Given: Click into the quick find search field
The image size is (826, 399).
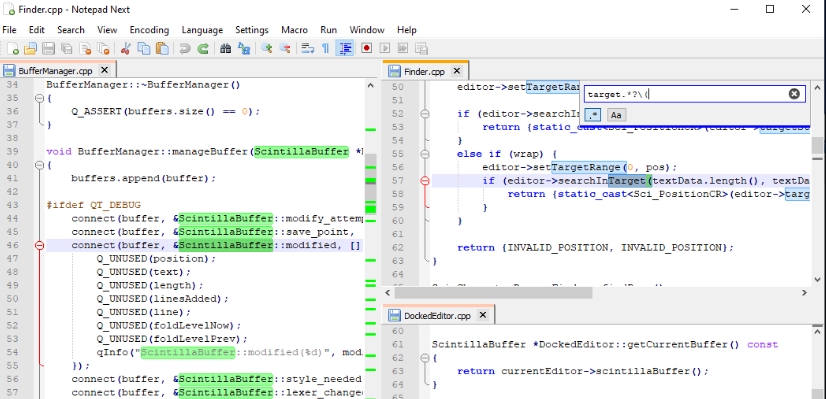Looking at the screenshot, I should pos(686,94).
